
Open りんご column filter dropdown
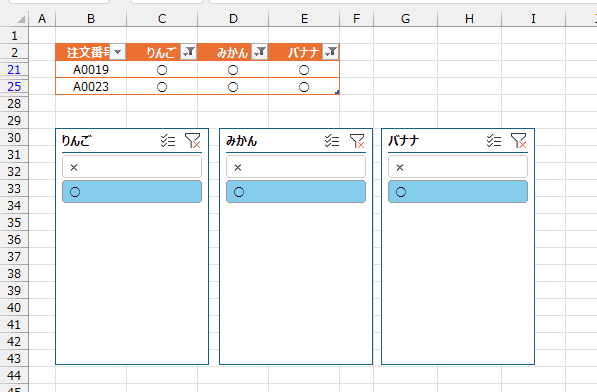click(189, 52)
